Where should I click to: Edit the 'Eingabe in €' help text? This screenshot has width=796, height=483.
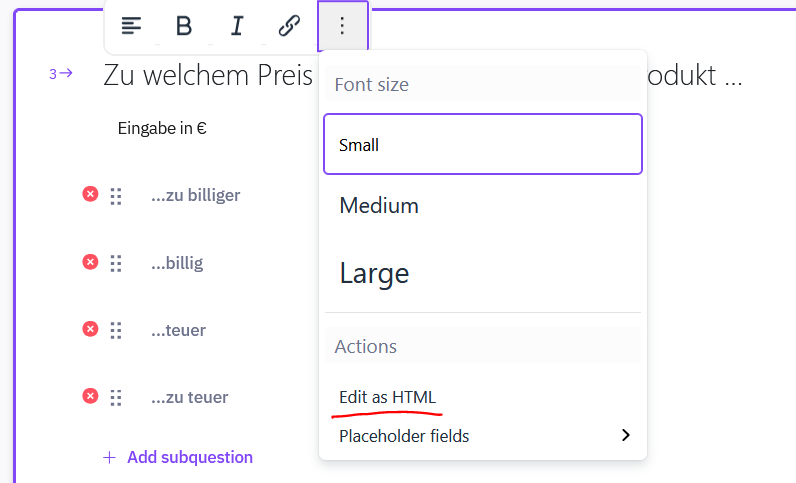point(162,128)
